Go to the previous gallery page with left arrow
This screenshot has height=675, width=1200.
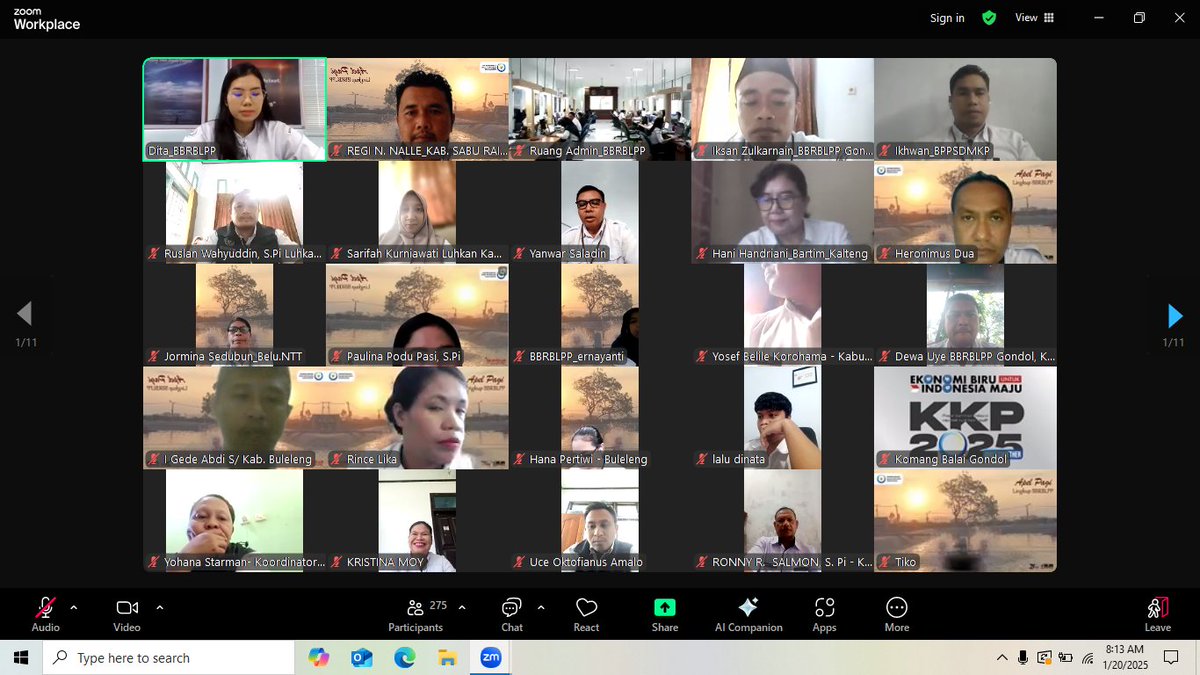click(24, 314)
